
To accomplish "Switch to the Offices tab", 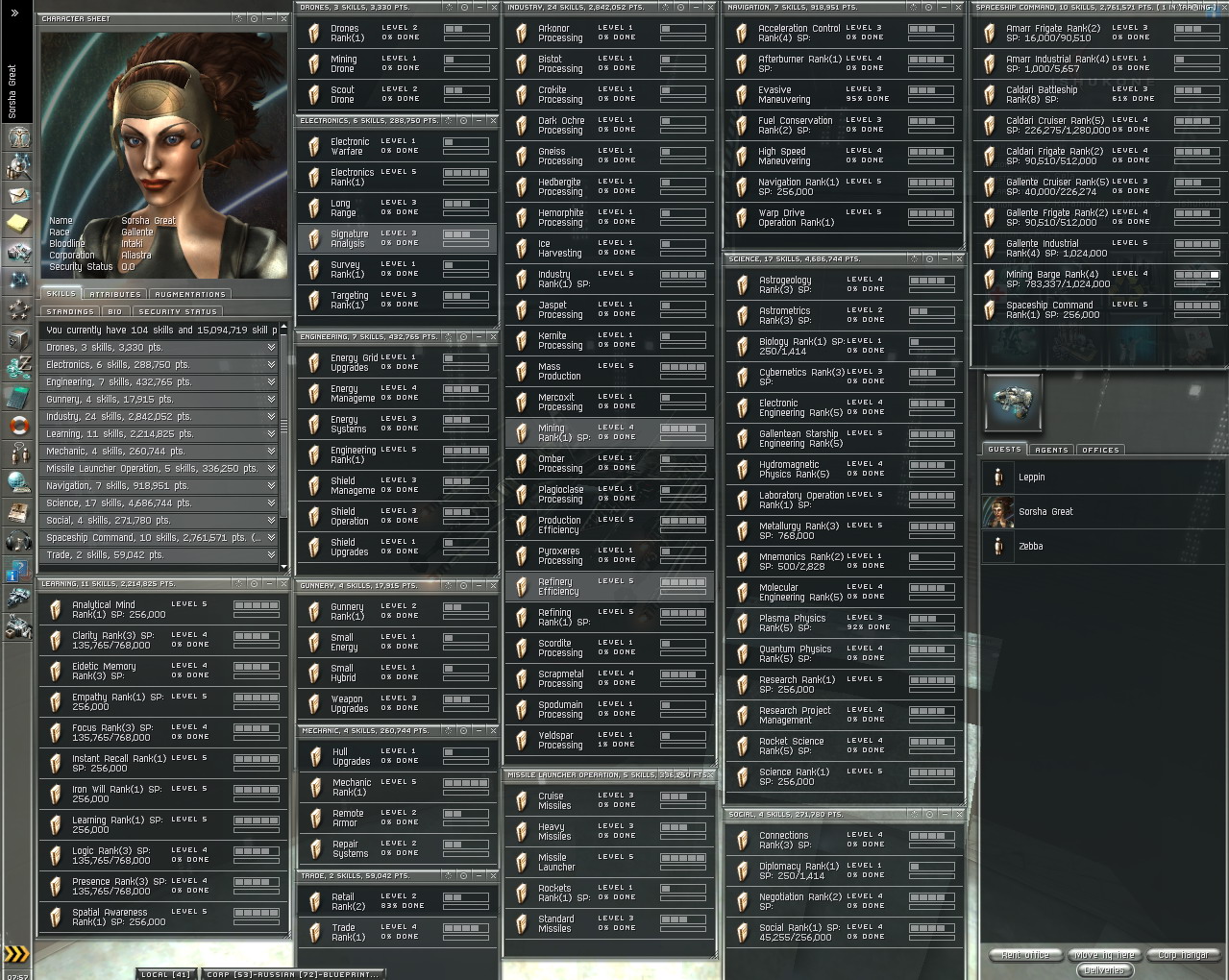I will tap(1100, 450).
